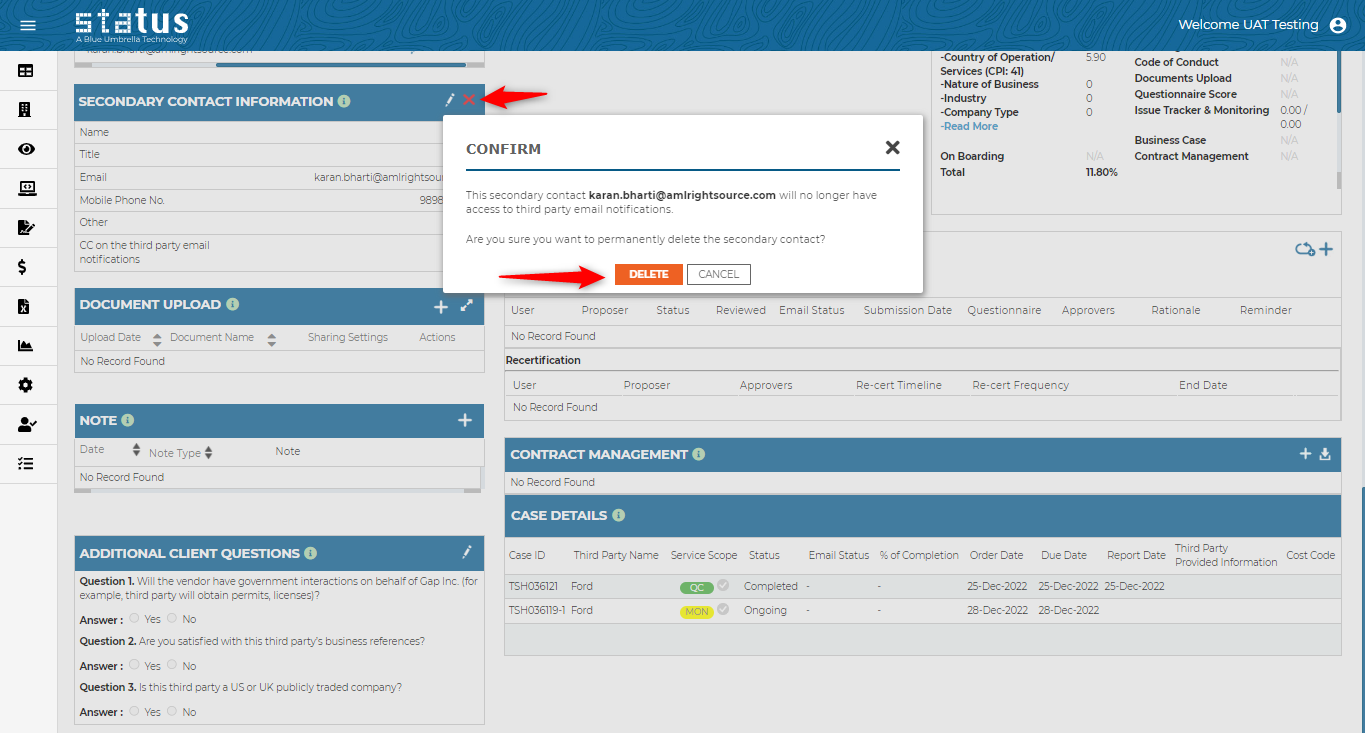Viewport: 1365px width, 733px height.
Task: Download contract management data icon
Action: [1325, 454]
